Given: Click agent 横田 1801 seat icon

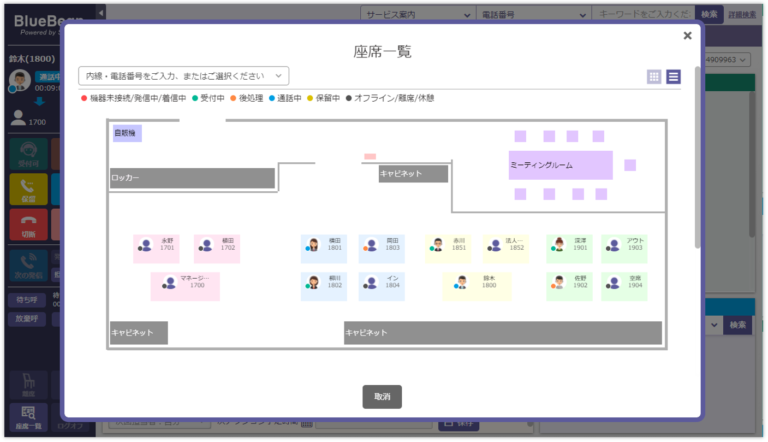Looking at the screenshot, I should point(313,246).
